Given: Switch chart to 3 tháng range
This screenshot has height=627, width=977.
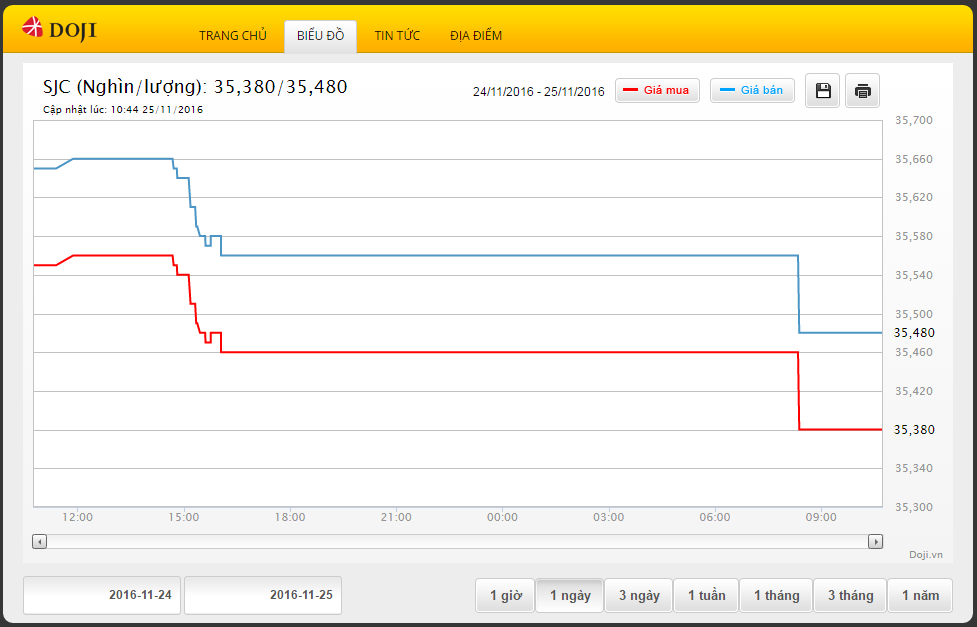Looking at the screenshot, I should [x=851, y=596].
